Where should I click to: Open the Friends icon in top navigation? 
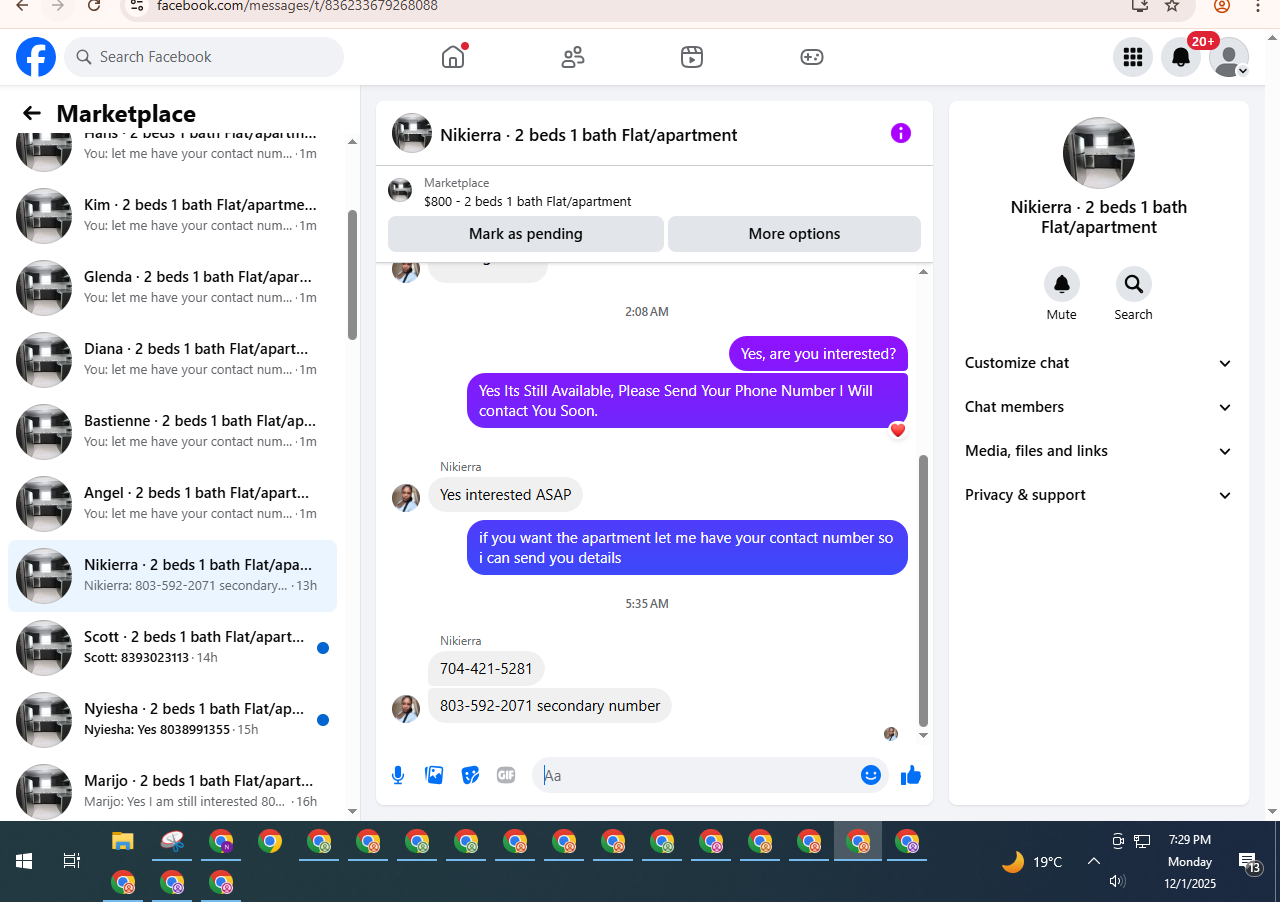pos(573,57)
